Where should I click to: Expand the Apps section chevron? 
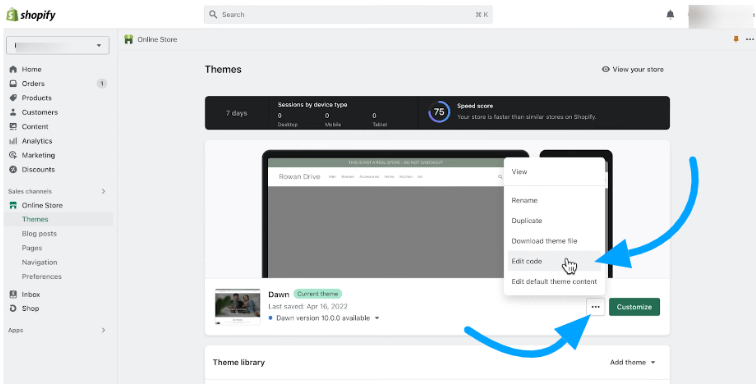coord(103,331)
